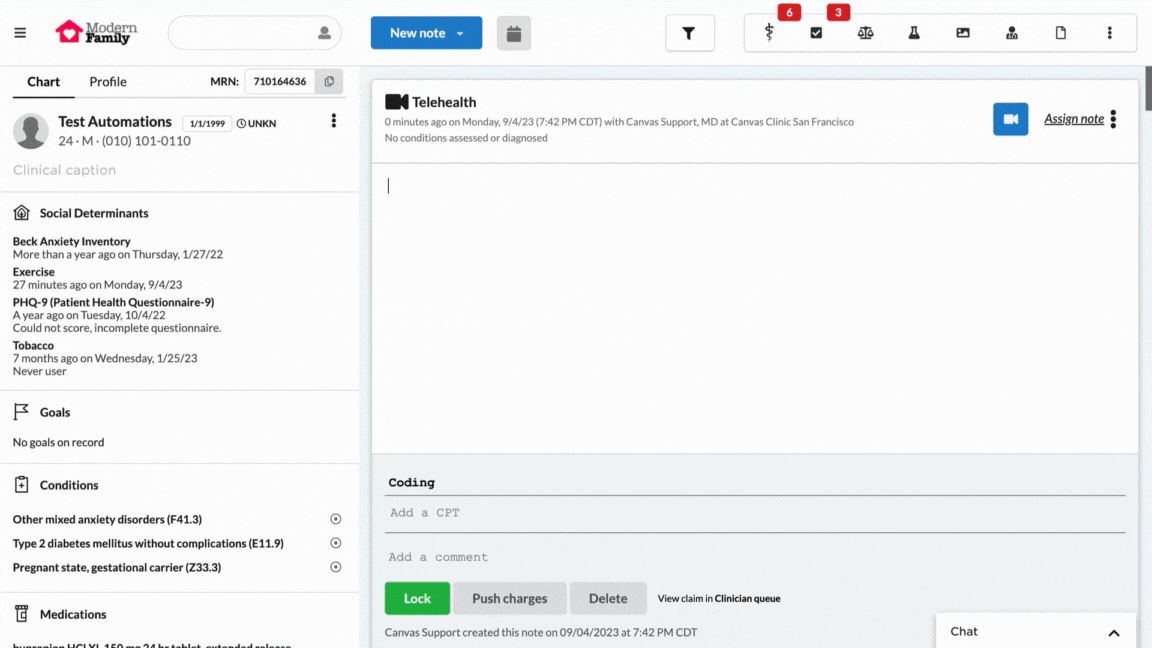Copy the patient MRN using the copy icon
1152x648 pixels.
pos(329,82)
